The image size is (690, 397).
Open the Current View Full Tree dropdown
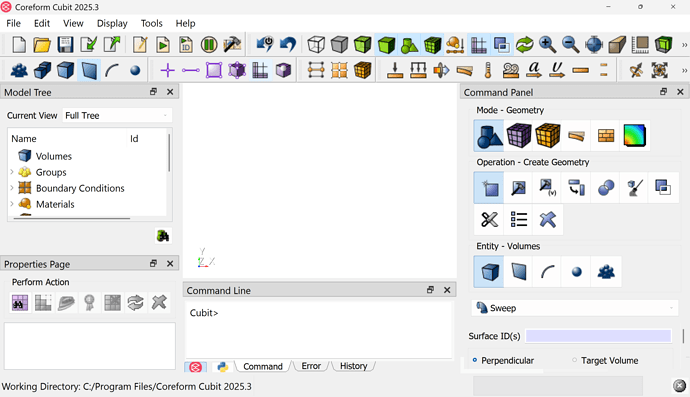point(117,115)
